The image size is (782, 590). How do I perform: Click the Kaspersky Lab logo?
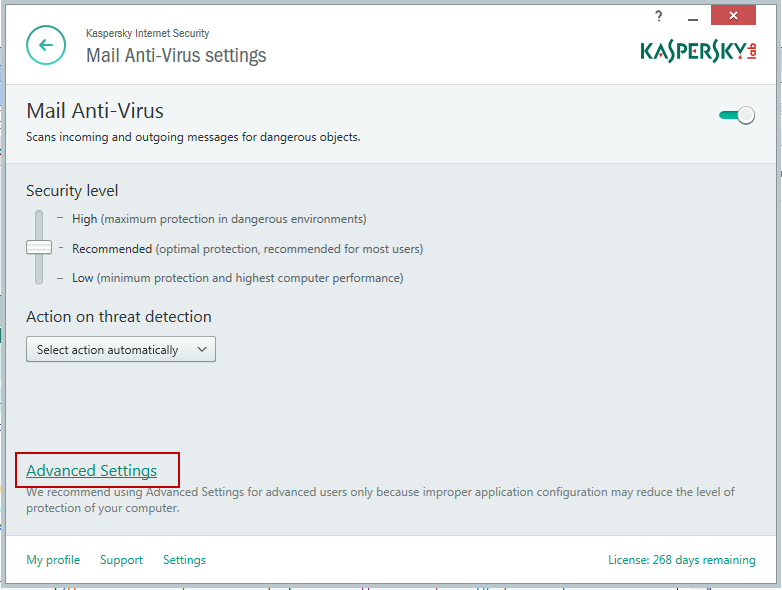tap(698, 51)
